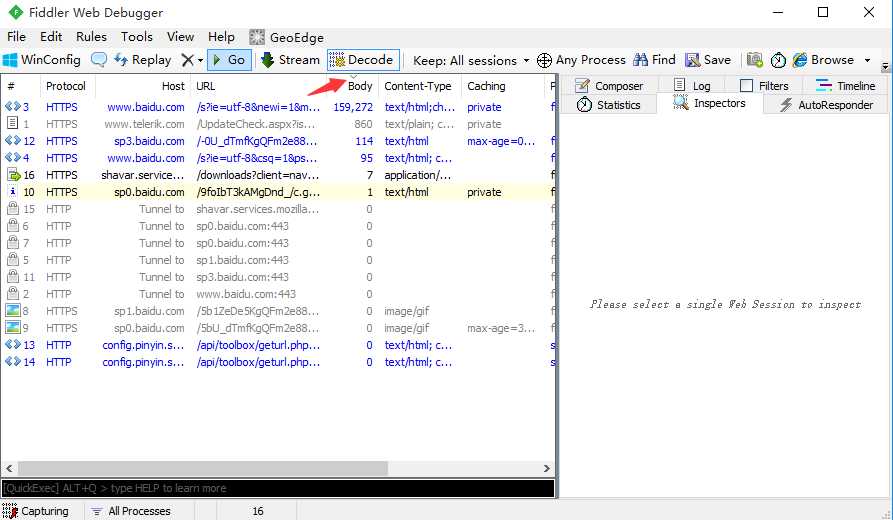Open the Tools menu
Screen dimensions: 893x520
pos(137,37)
